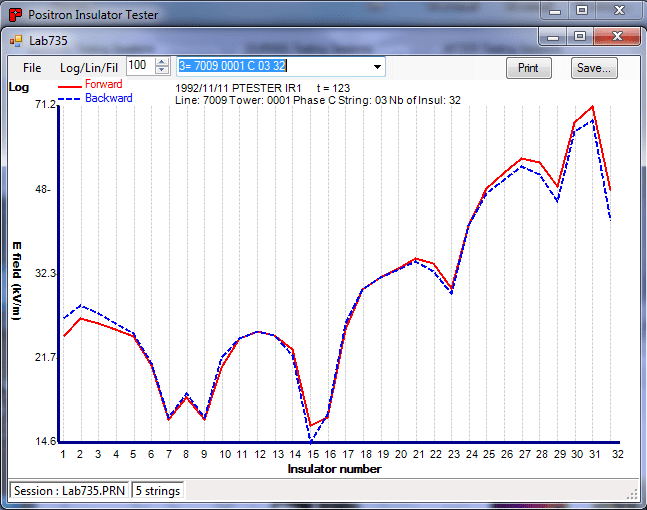Screen dimensions: 647x510
Task: Minimize the Lab735 child window
Action: [x=555, y=37]
